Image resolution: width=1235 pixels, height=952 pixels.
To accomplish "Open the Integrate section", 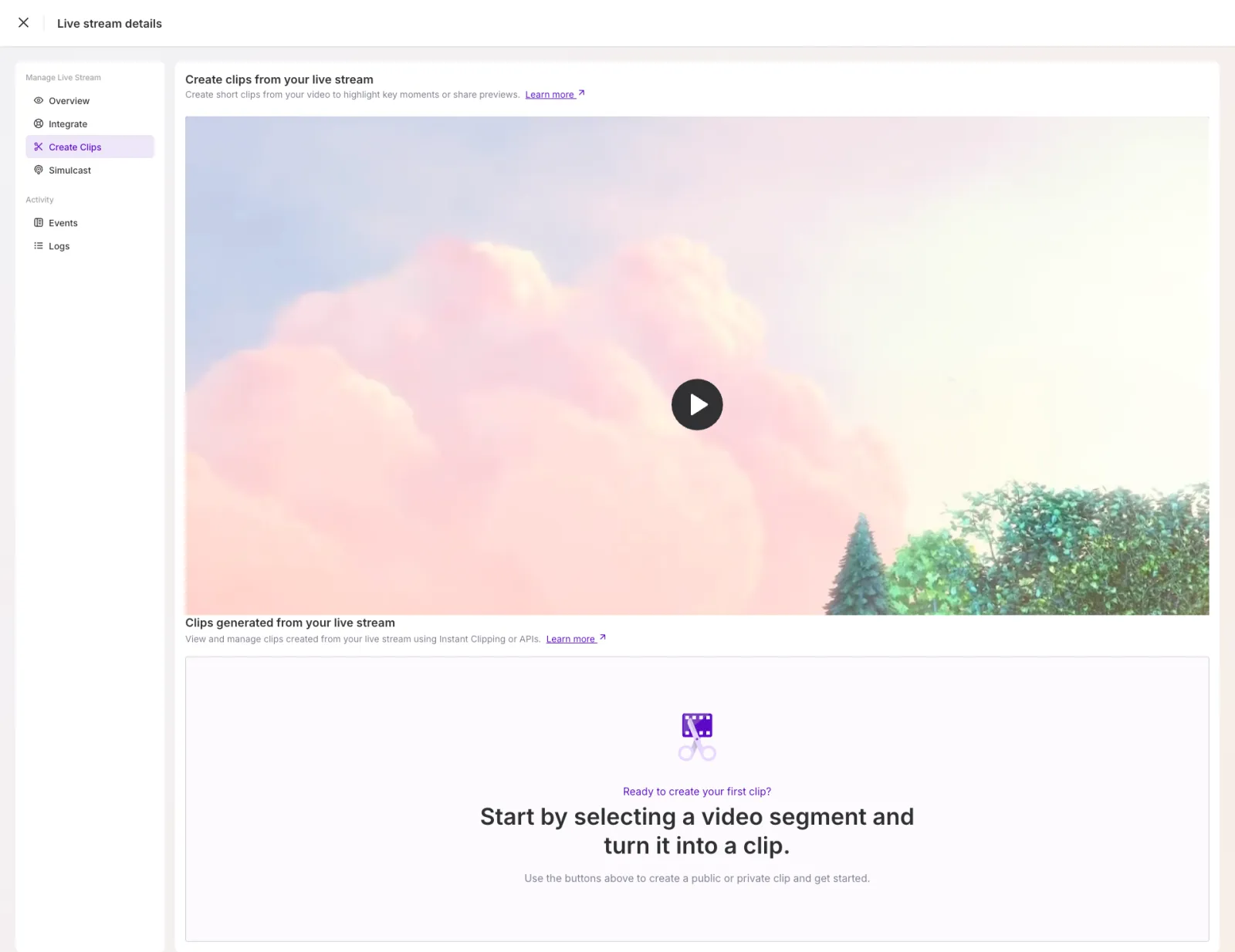I will [90, 123].
